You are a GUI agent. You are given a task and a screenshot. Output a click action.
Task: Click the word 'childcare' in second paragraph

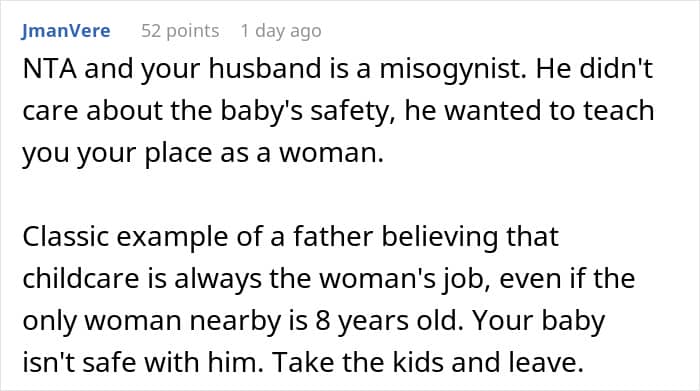[x=81, y=279]
